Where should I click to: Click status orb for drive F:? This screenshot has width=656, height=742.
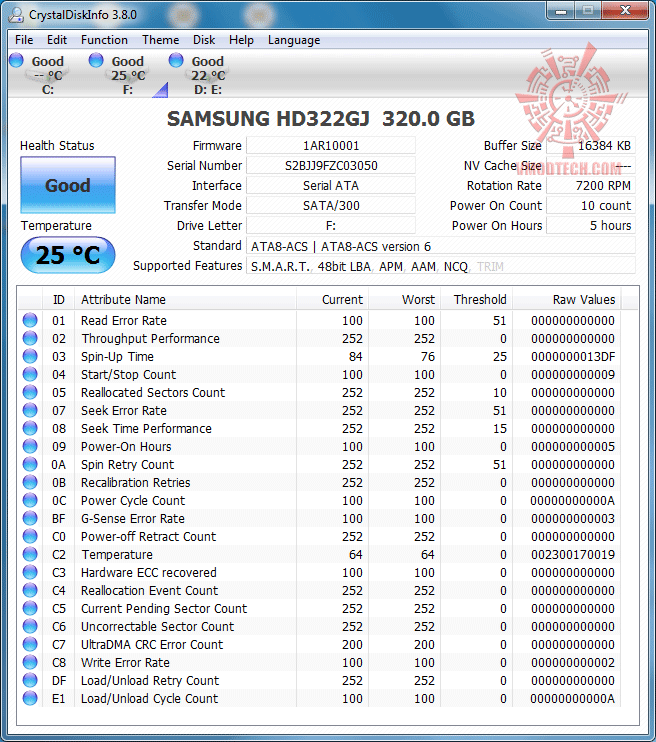[x=96, y=60]
